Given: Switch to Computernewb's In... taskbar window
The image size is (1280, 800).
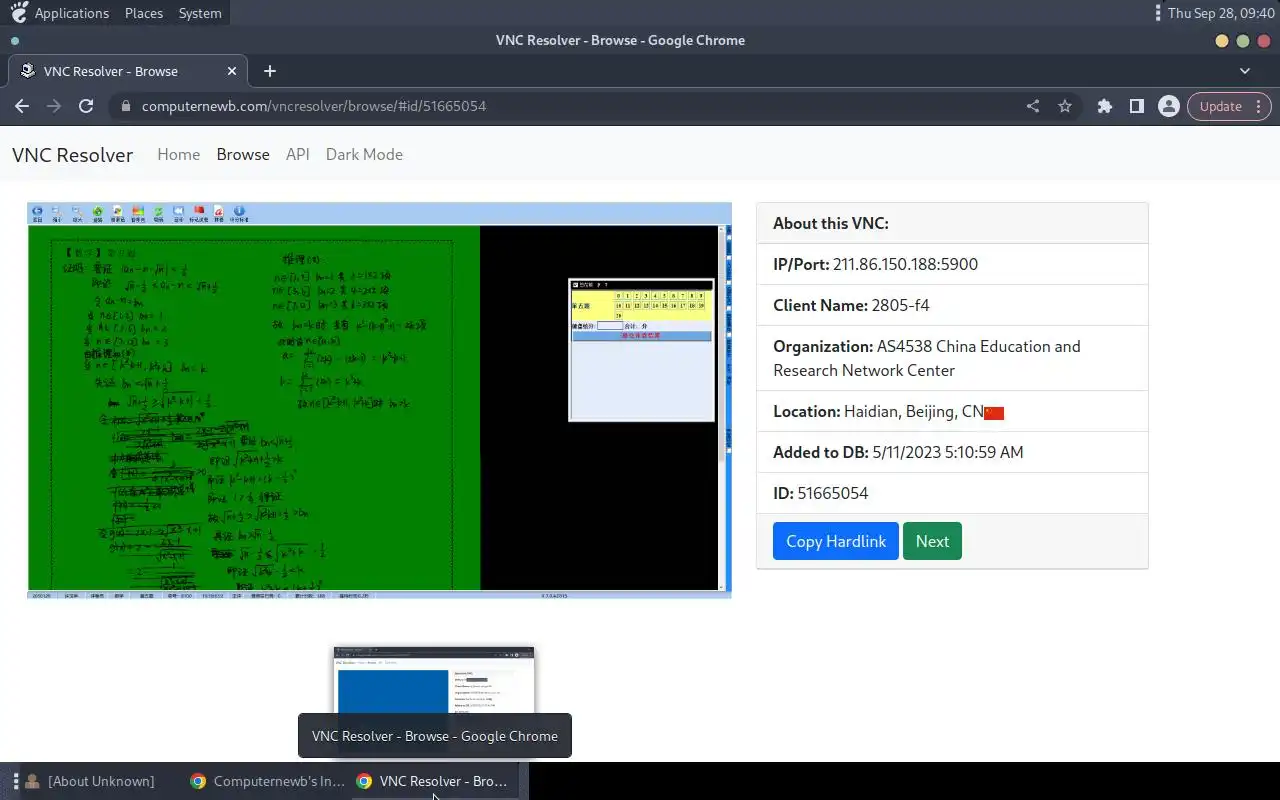Looking at the screenshot, I should [268, 781].
